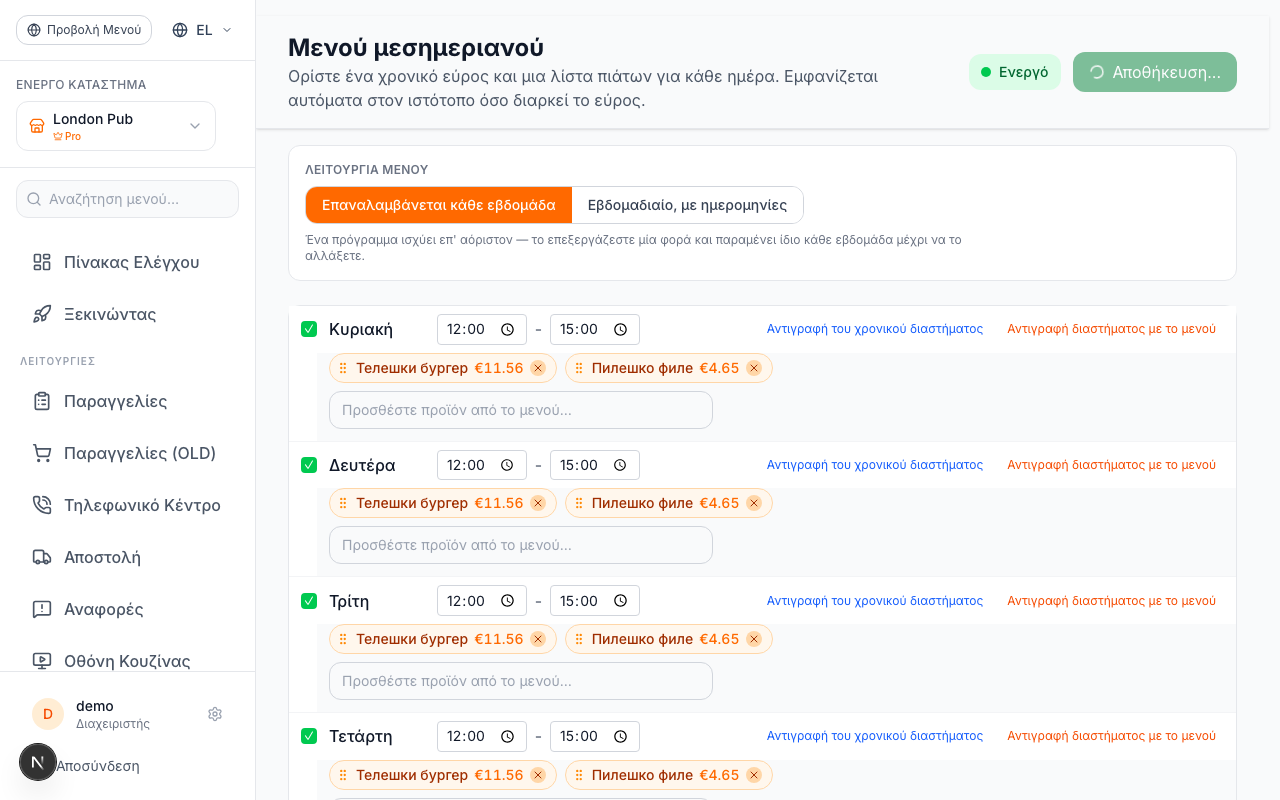This screenshot has height=800, width=1280.
Task: Open Τηλεφωνικό Κέντρο menu item
Action: coord(128,505)
